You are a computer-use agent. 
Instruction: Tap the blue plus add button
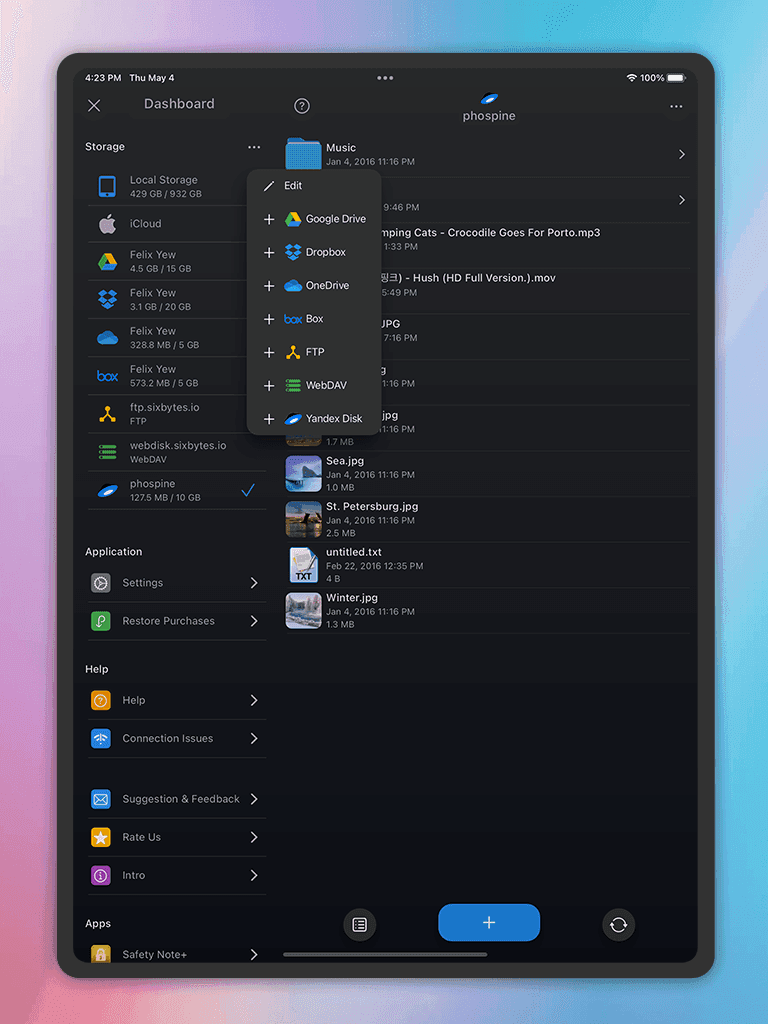[x=489, y=922]
